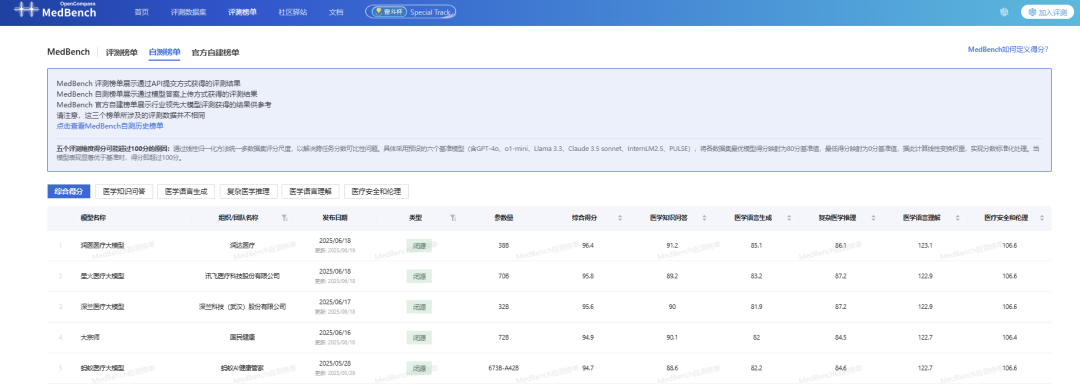
Task: Open 社区驿站 in top navigation
Action: [293, 12]
